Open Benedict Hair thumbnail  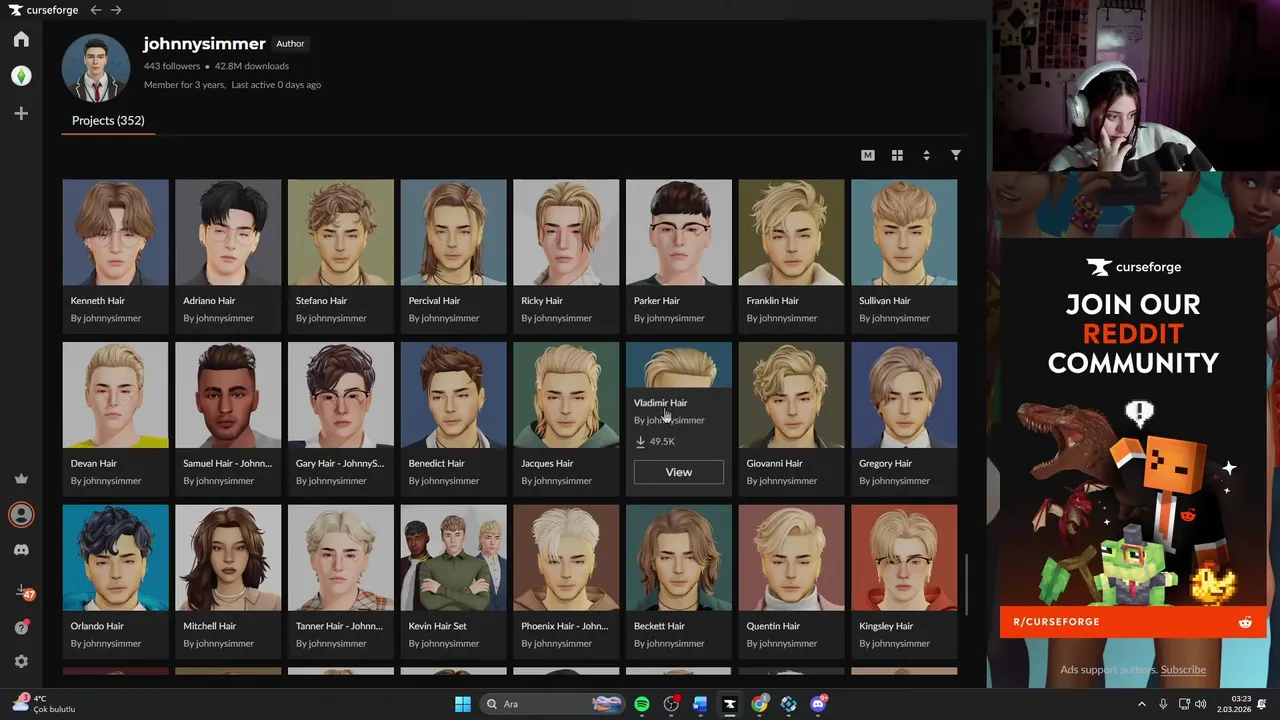[453, 395]
